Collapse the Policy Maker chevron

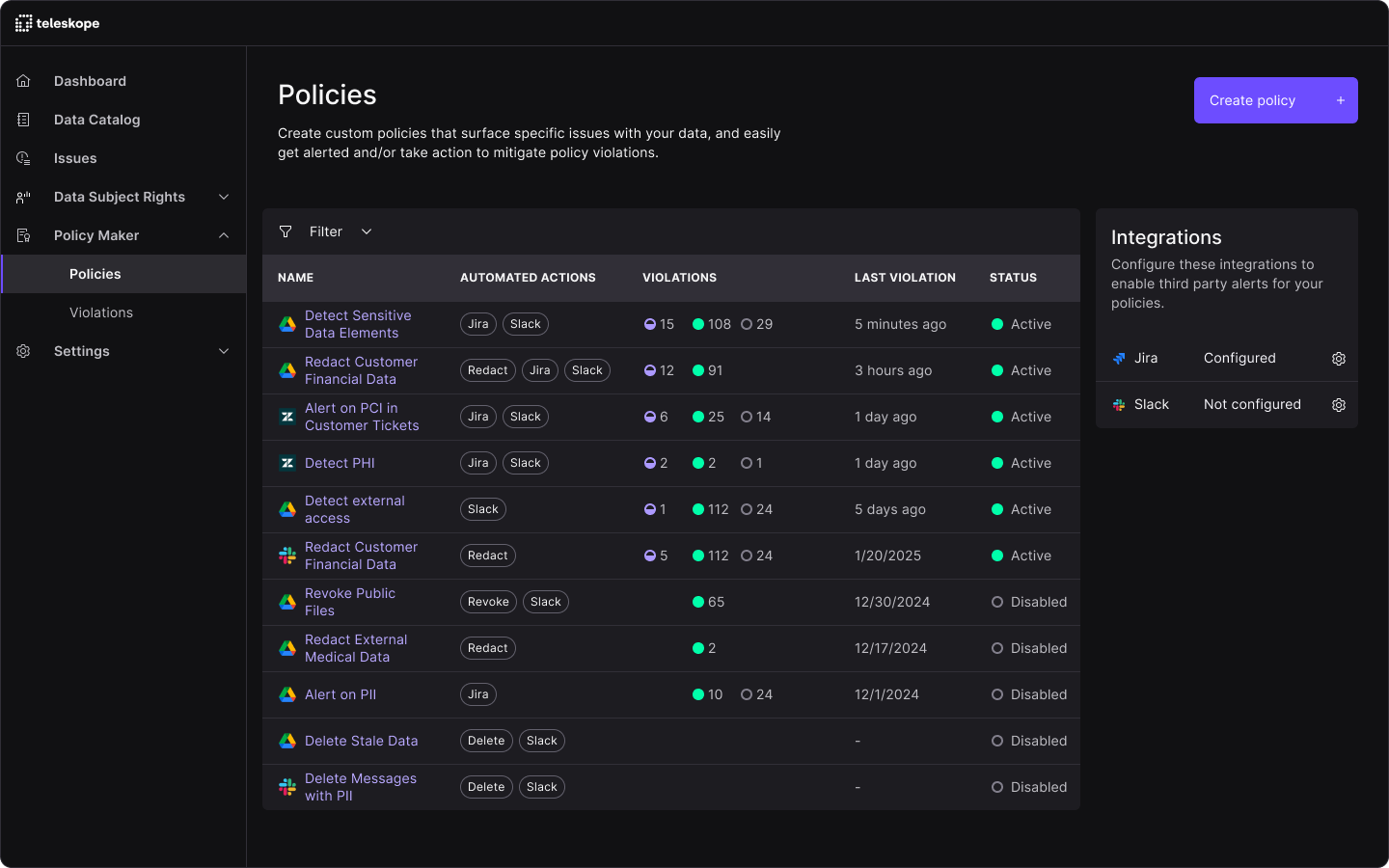pyautogui.click(x=224, y=235)
